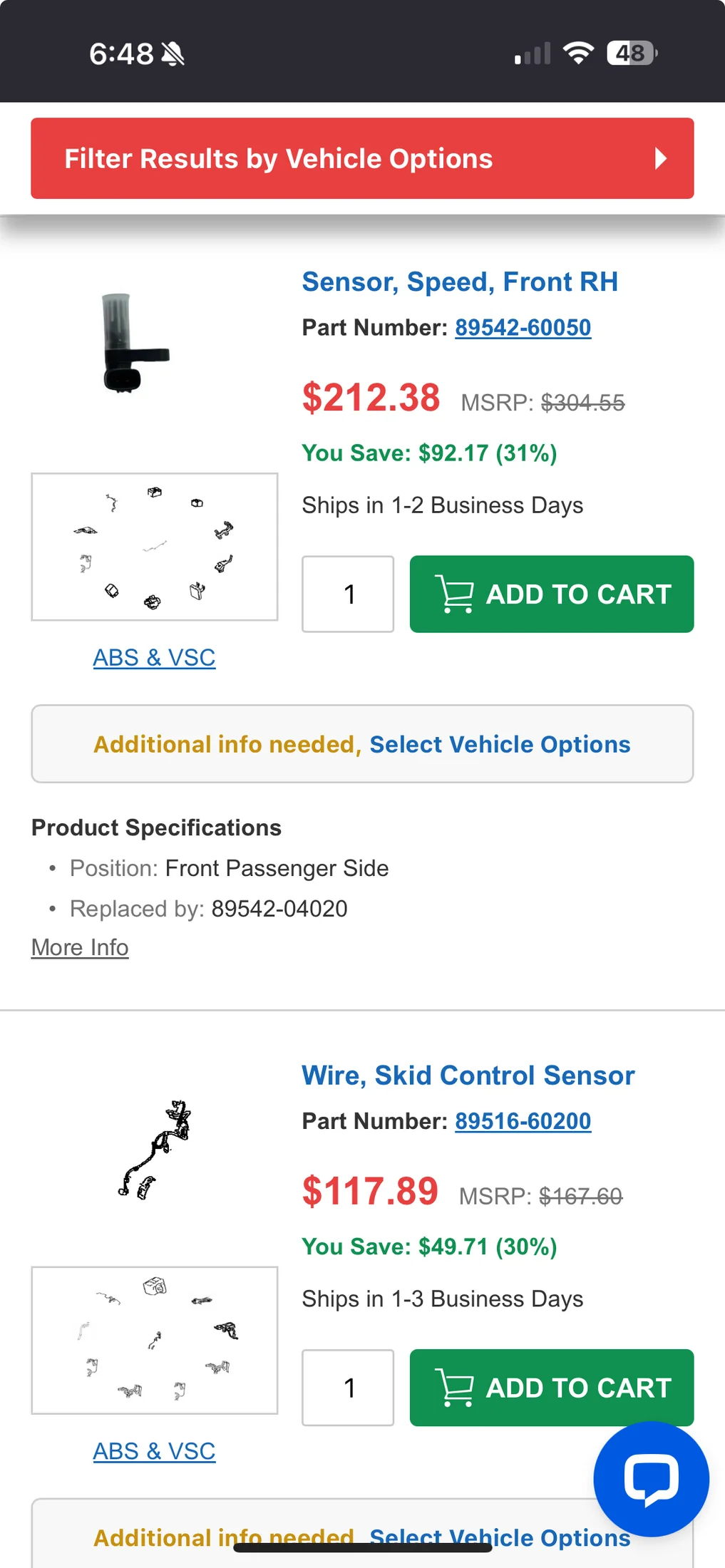725x1568 pixels.
Task: Click Select Vehicle Options under speed sensor
Action: (x=500, y=744)
